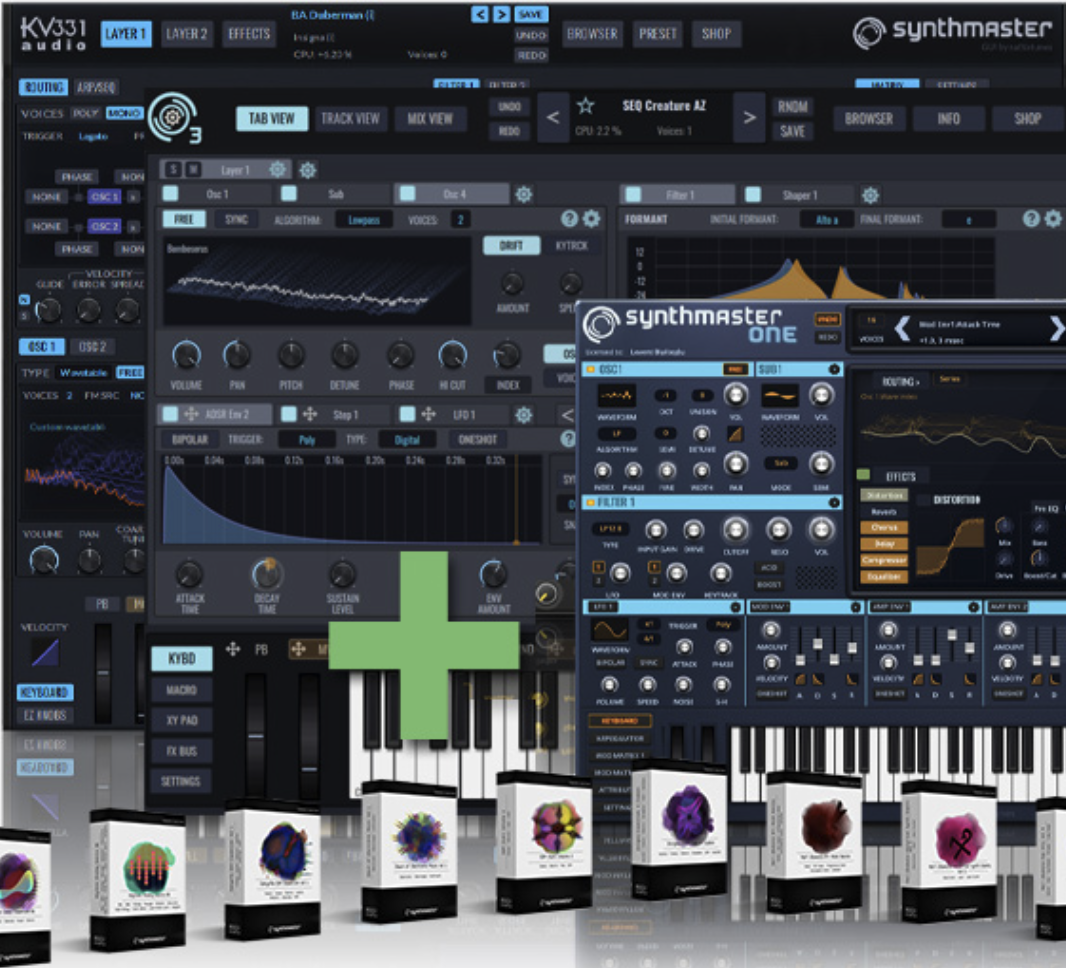1066x968 pixels.
Task: Open VOICES count dropdown showing 2
Action: pos(460,220)
